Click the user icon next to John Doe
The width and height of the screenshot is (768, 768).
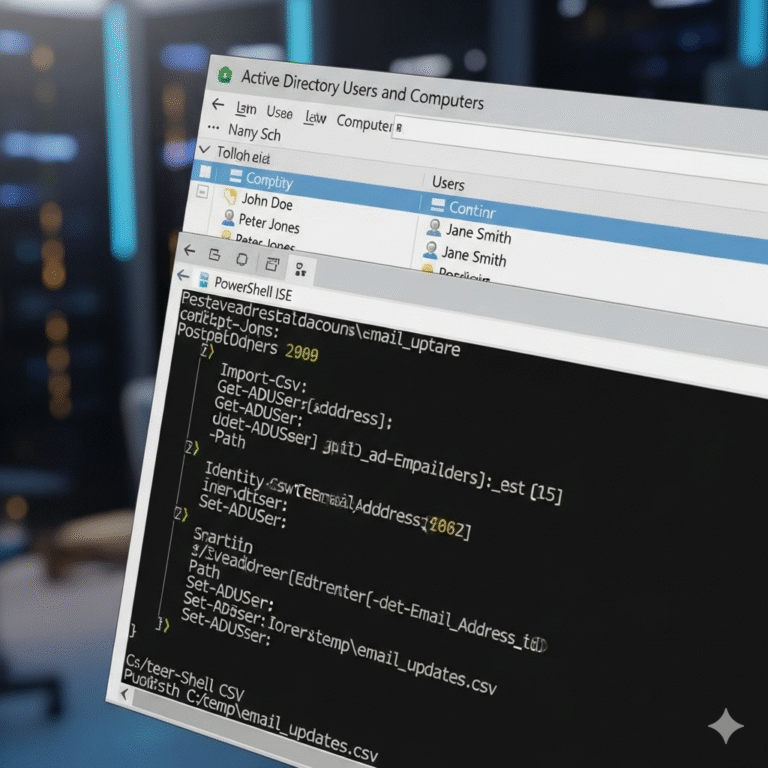(229, 198)
